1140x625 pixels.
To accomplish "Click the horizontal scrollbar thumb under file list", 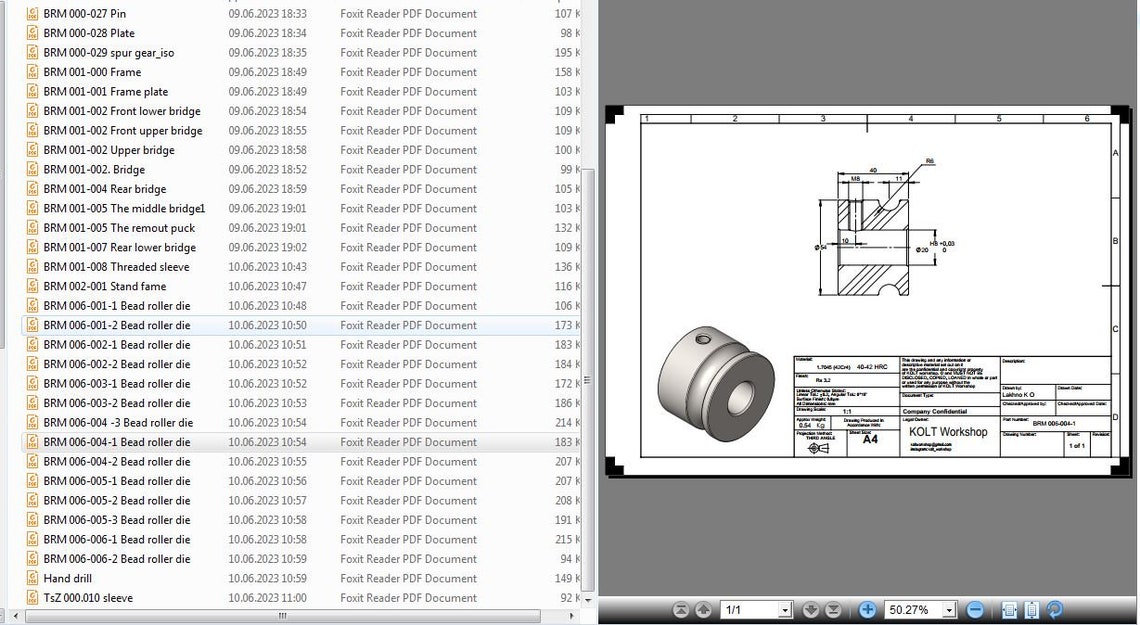I will coord(282,616).
